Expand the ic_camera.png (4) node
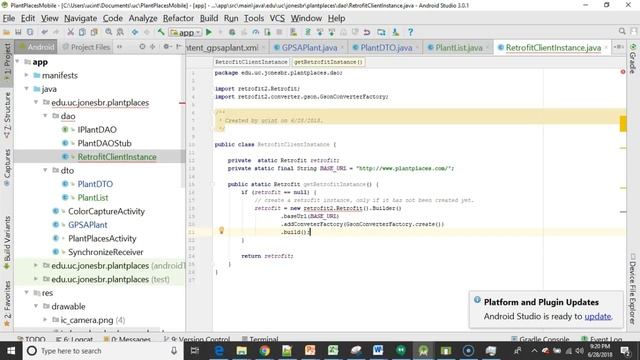 [x=45, y=320]
